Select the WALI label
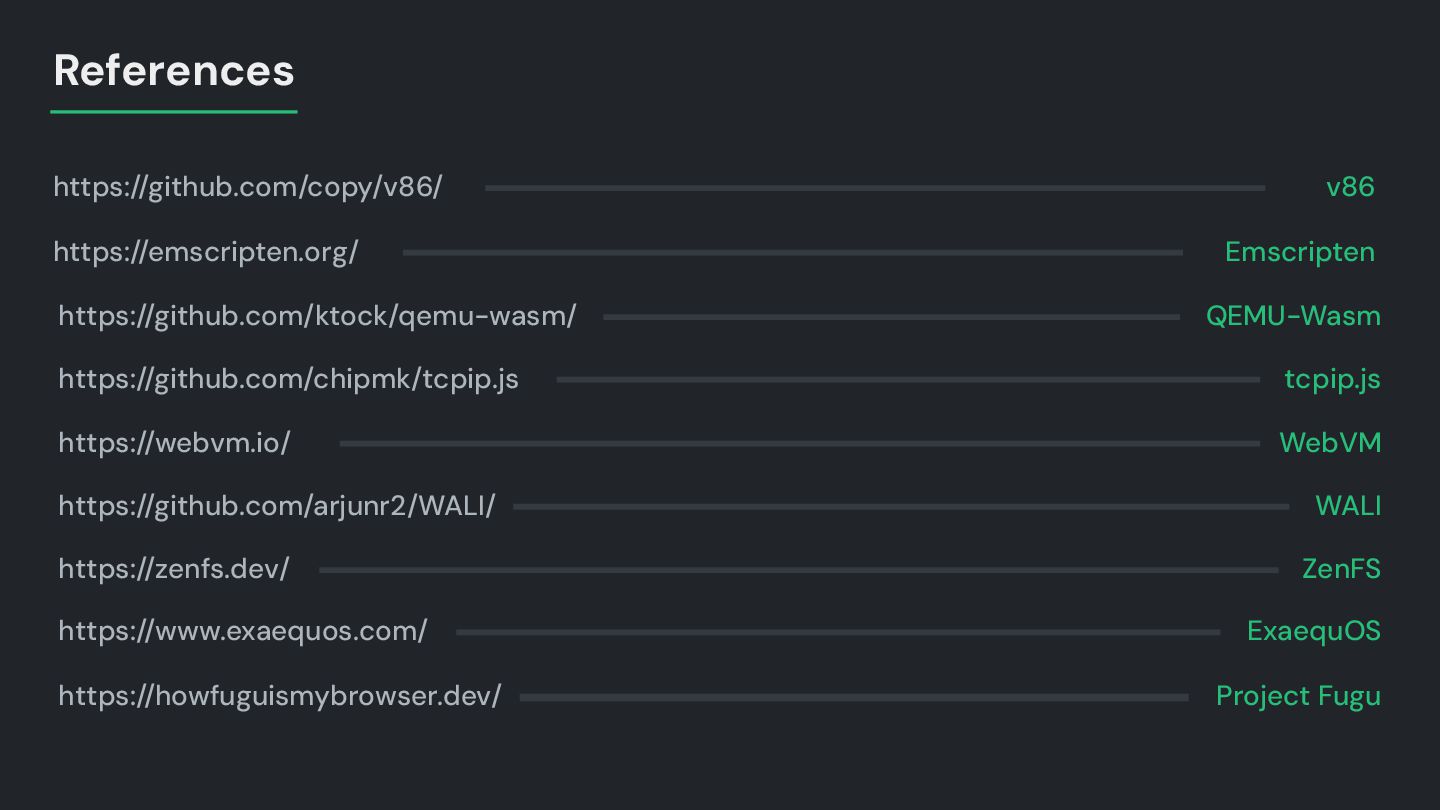The width and height of the screenshot is (1440, 810). click(1348, 506)
